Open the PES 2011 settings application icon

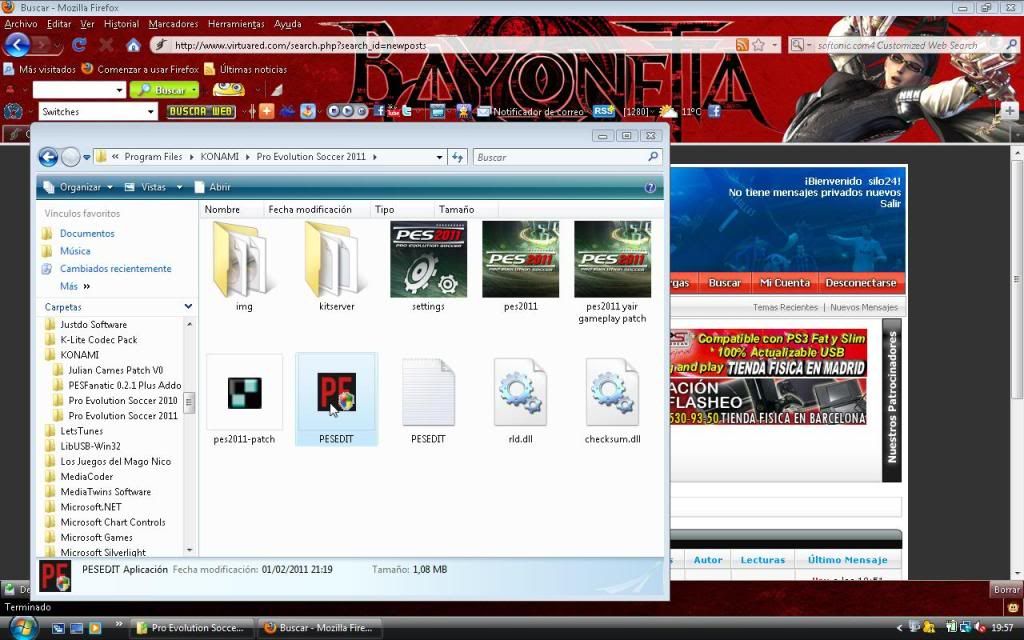coord(428,260)
